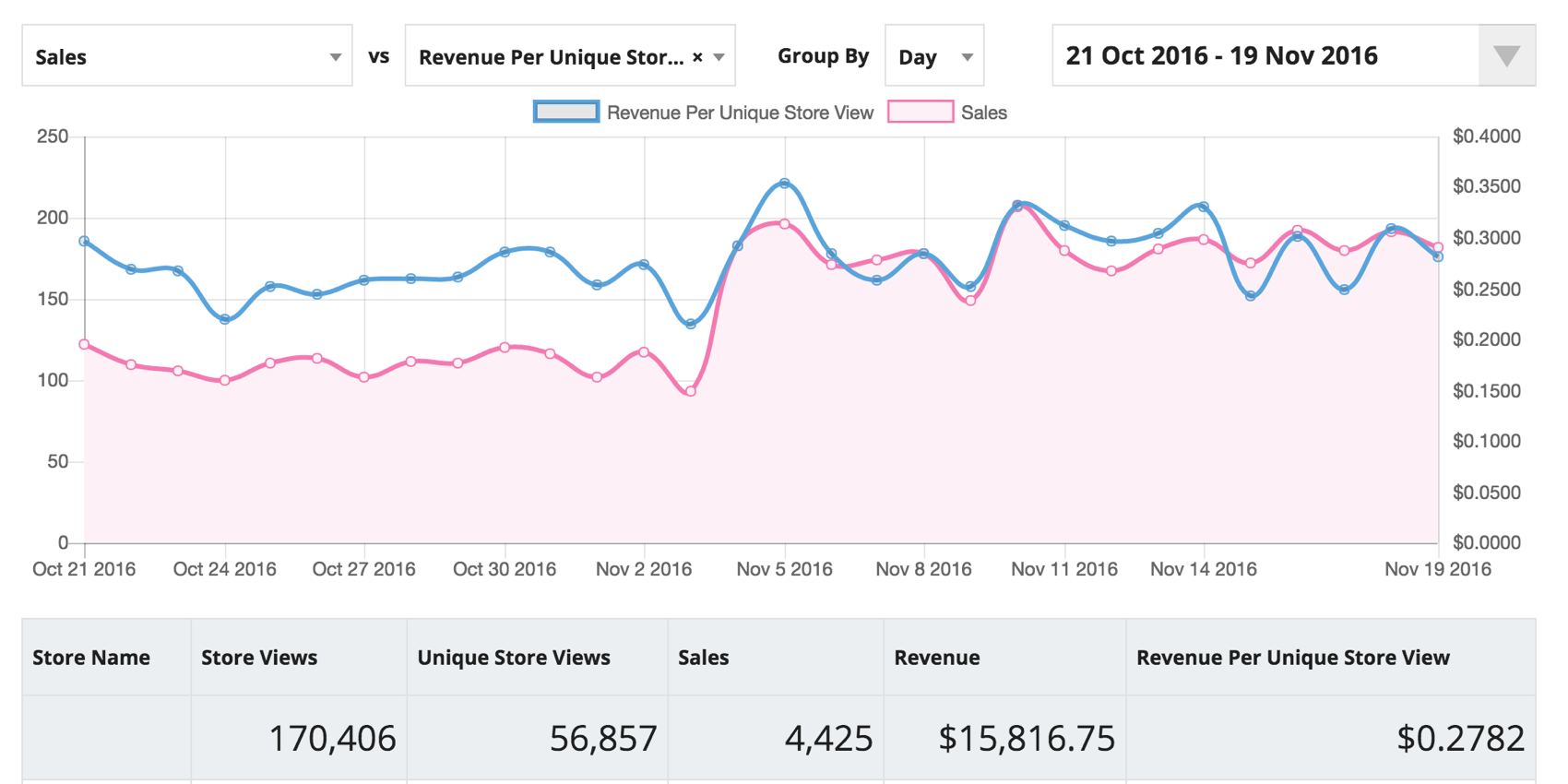
Task: Toggle Sales series via legend label
Action: click(983, 113)
